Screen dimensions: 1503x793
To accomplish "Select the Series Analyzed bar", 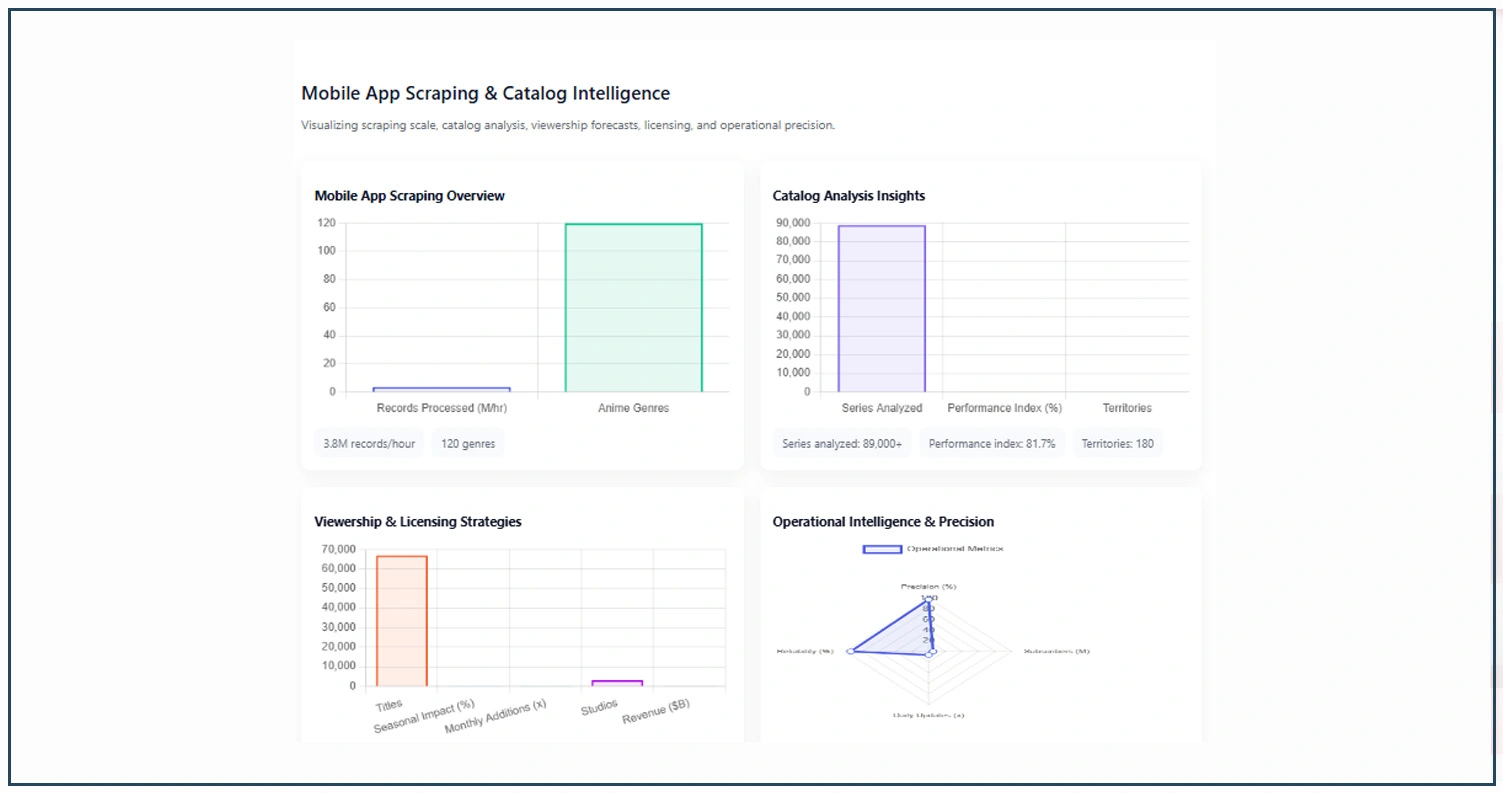I will click(x=882, y=310).
